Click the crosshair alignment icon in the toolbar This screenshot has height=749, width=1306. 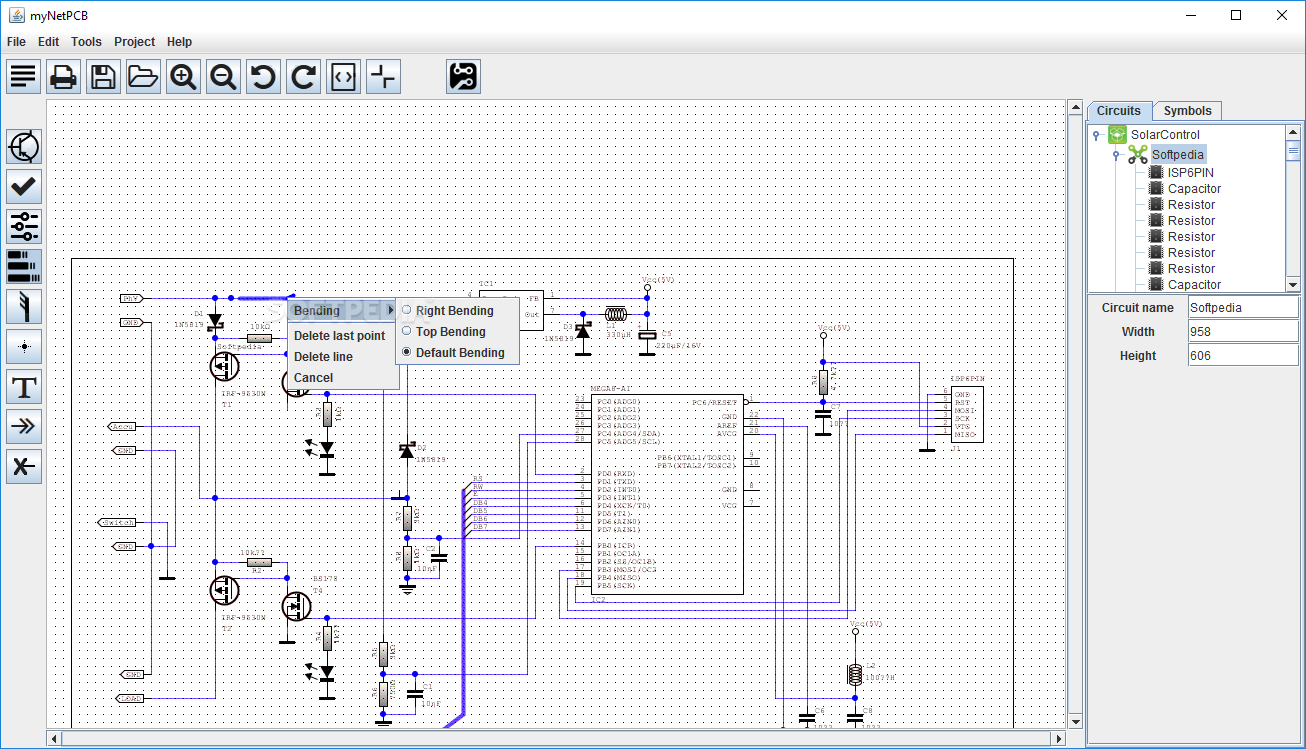(x=383, y=76)
